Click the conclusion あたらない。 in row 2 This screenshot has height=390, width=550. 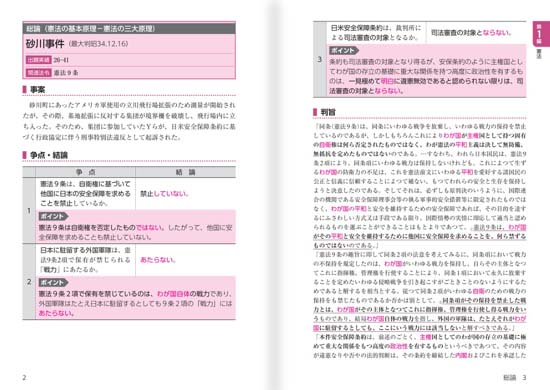(x=158, y=260)
